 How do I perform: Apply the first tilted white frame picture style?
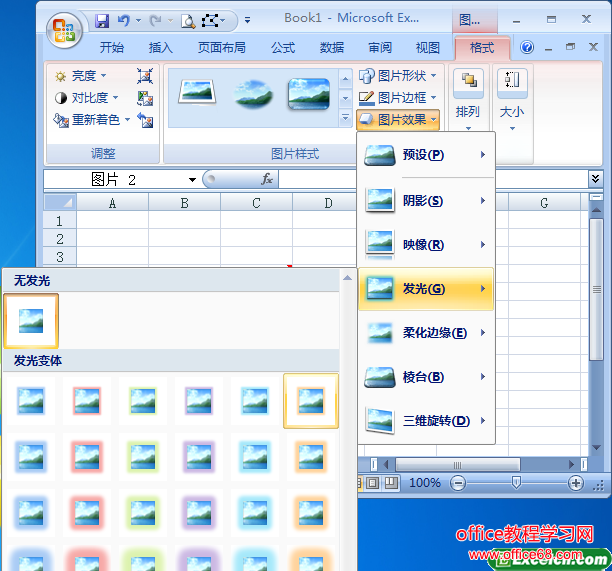[x=197, y=92]
